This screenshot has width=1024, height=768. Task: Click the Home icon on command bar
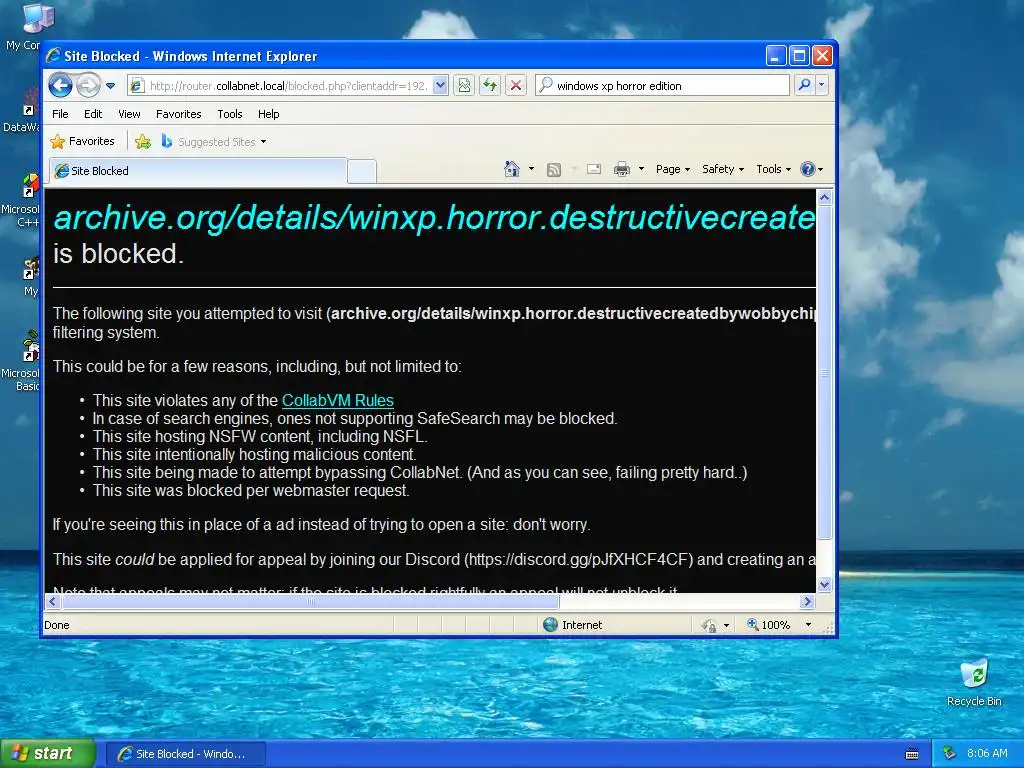[x=511, y=169]
